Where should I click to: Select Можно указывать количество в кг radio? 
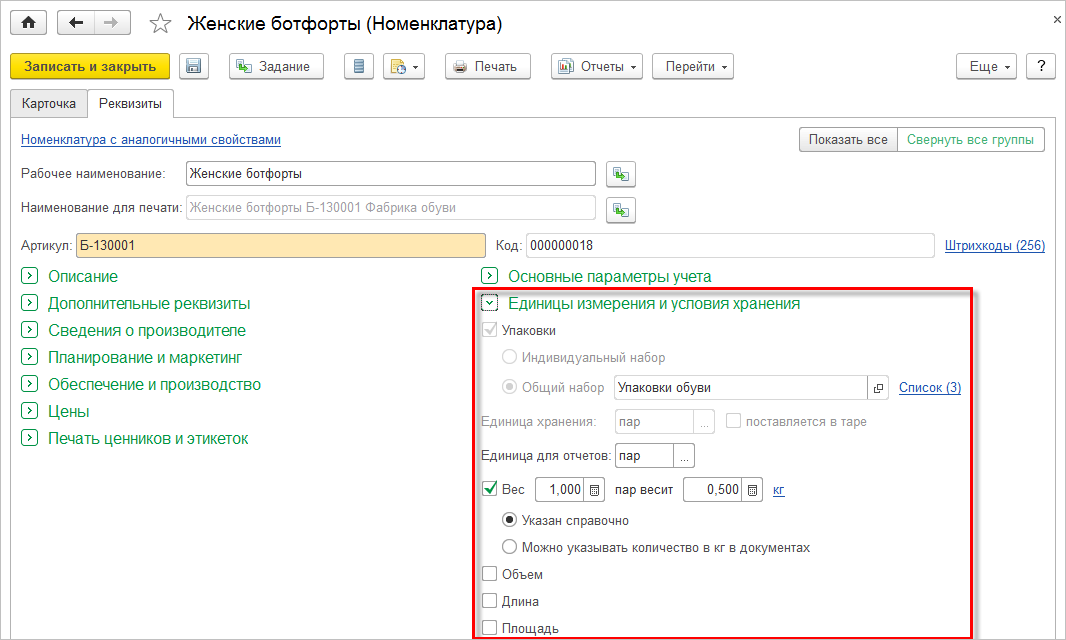click(x=510, y=547)
